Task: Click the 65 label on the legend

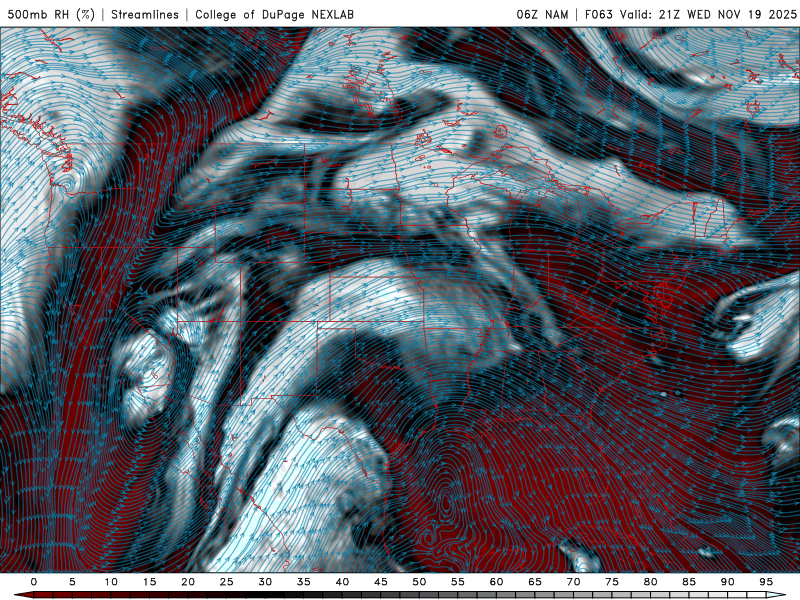Action: [x=535, y=582]
